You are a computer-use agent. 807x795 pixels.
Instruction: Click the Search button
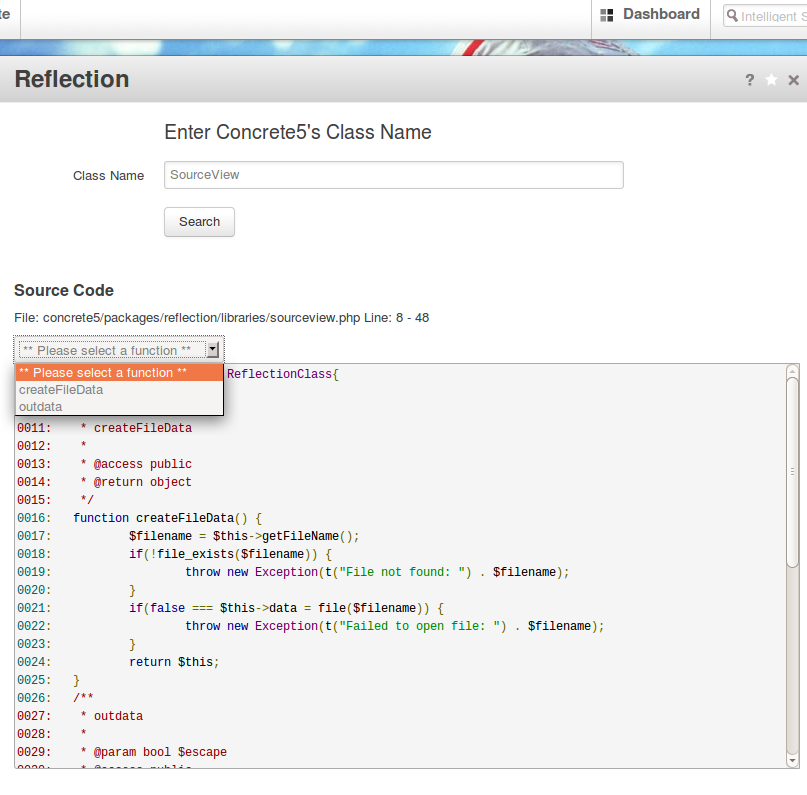tap(199, 222)
